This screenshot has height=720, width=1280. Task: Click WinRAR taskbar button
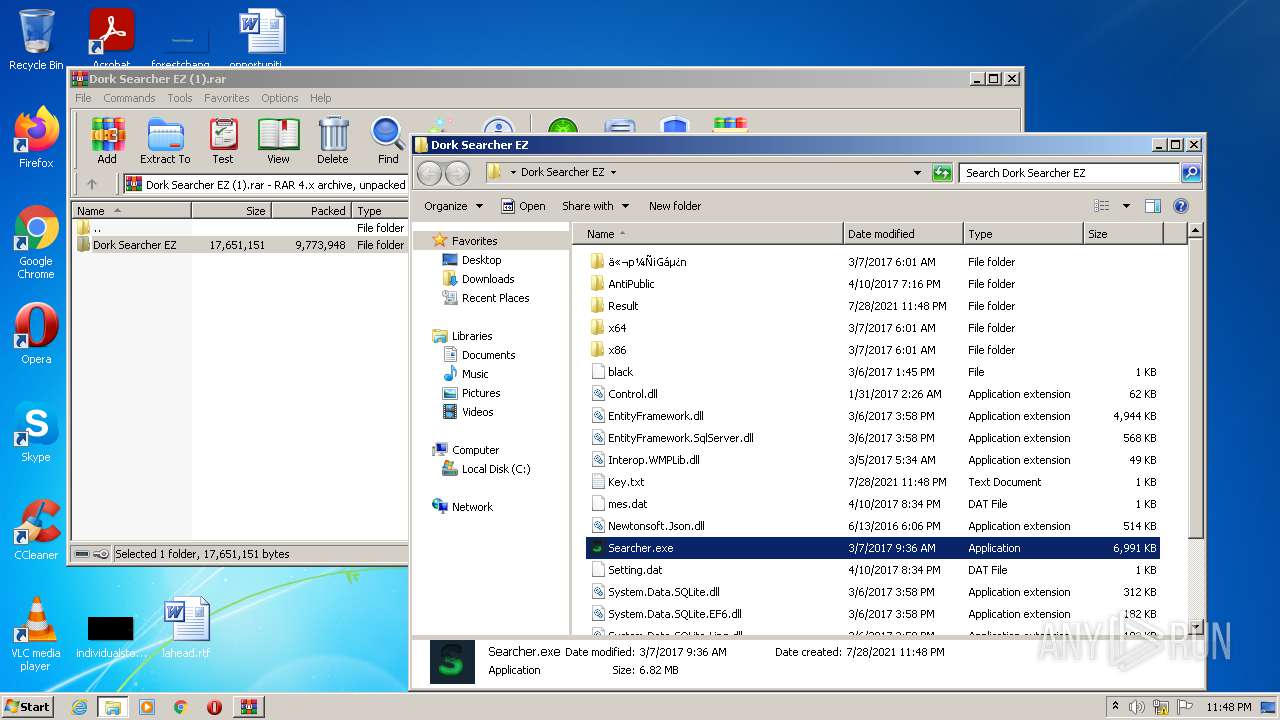point(249,707)
